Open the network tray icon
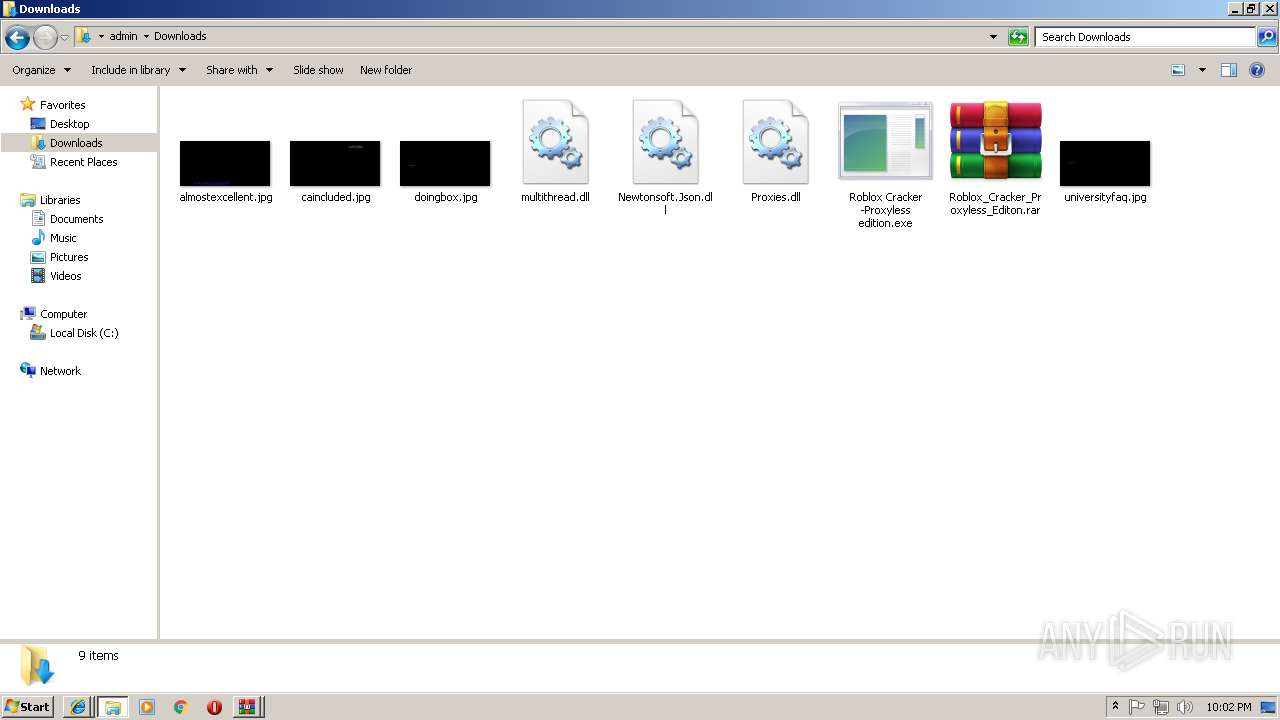Viewport: 1280px width, 720px height. [1161, 707]
